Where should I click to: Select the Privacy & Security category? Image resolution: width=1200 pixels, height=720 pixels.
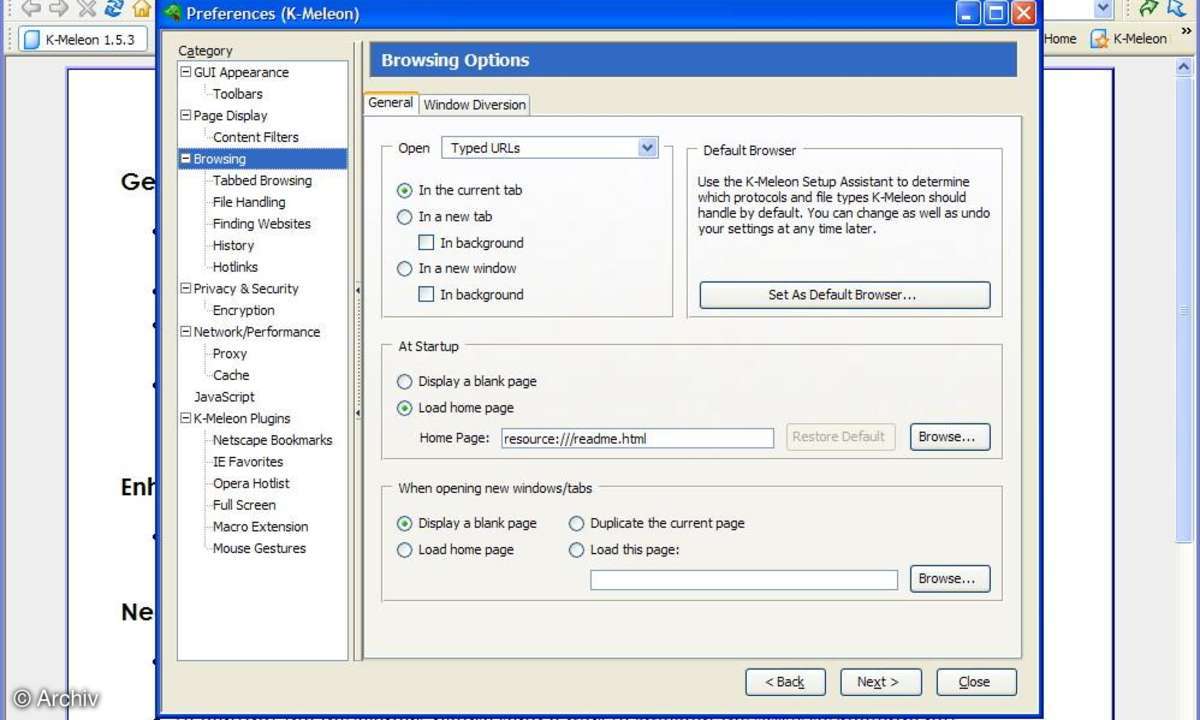(x=246, y=288)
